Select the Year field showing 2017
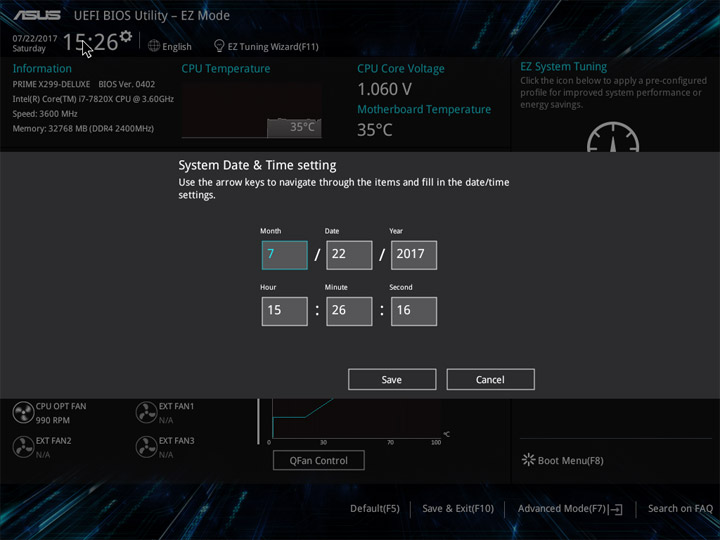 click(414, 255)
